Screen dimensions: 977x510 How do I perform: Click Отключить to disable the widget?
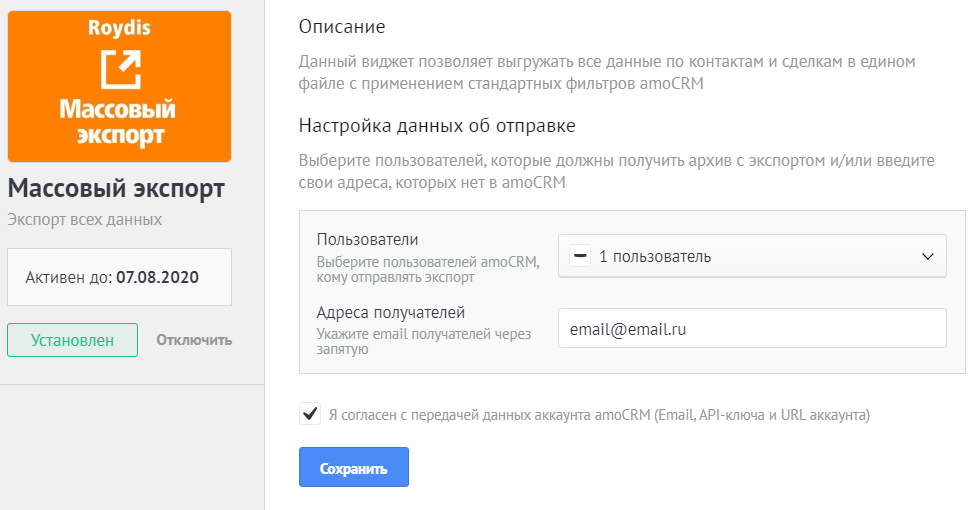(194, 340)
